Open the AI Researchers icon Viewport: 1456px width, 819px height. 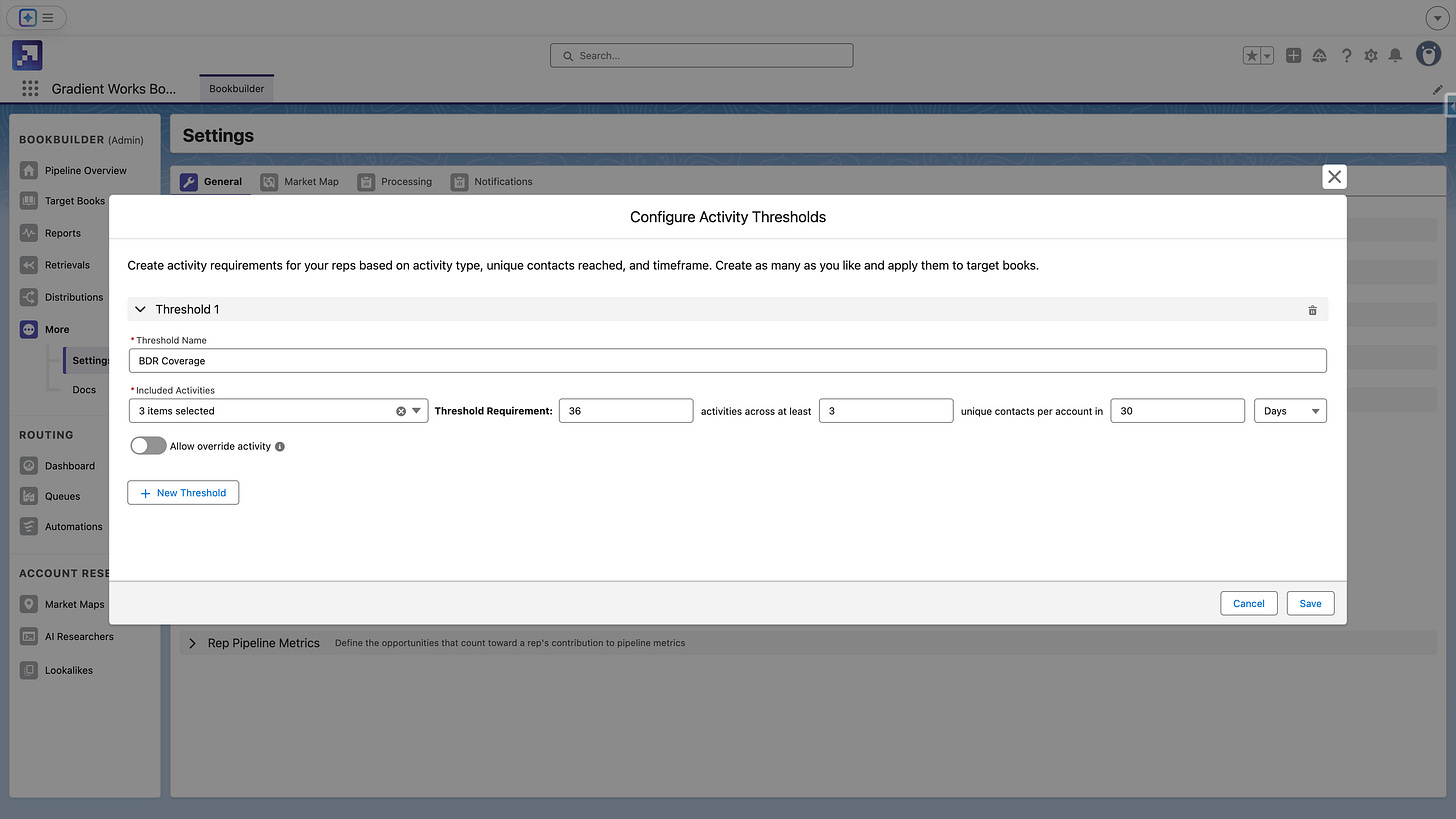point(29,636)
